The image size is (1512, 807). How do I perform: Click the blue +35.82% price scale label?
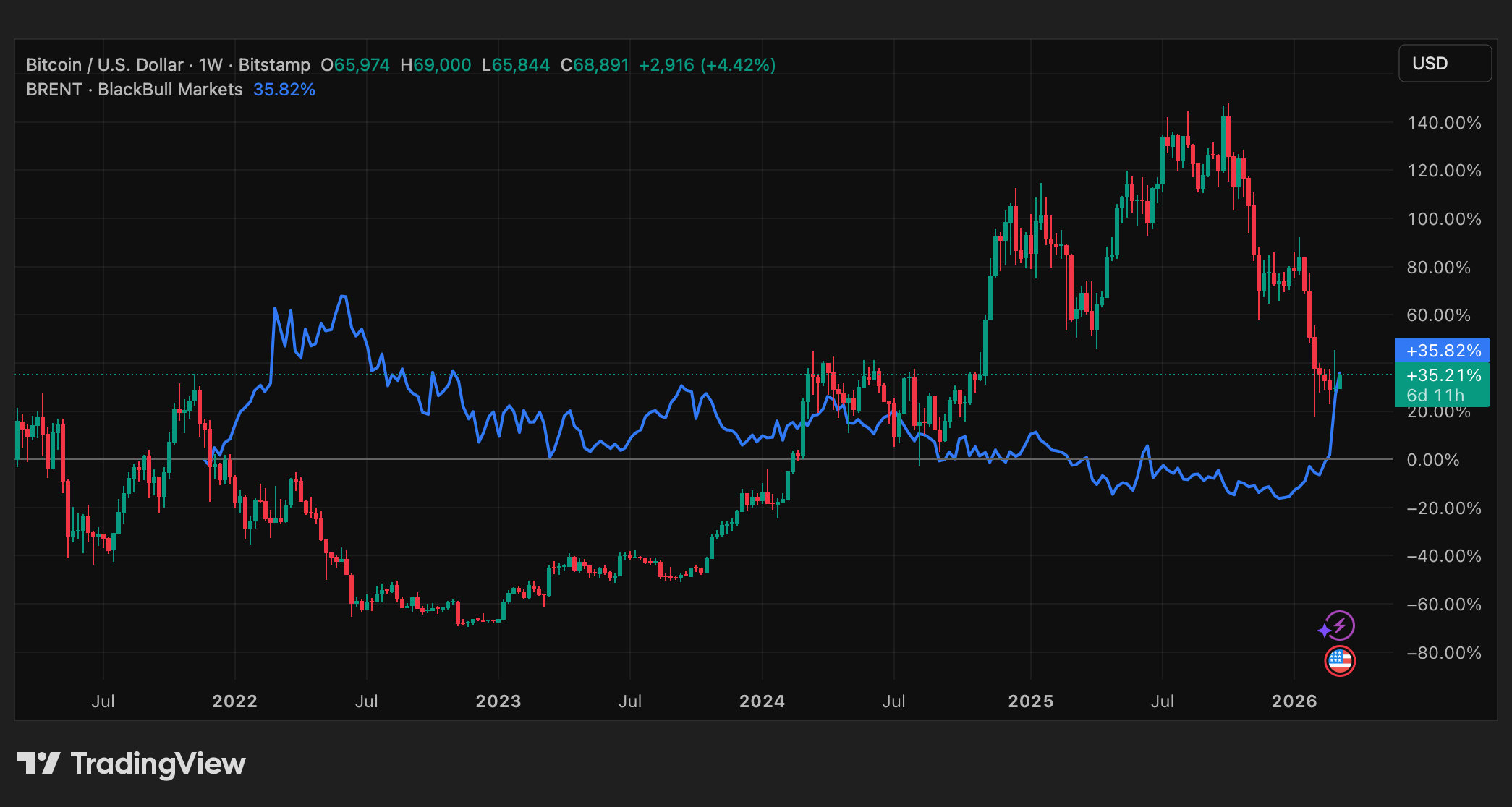tap(1442, 351)
